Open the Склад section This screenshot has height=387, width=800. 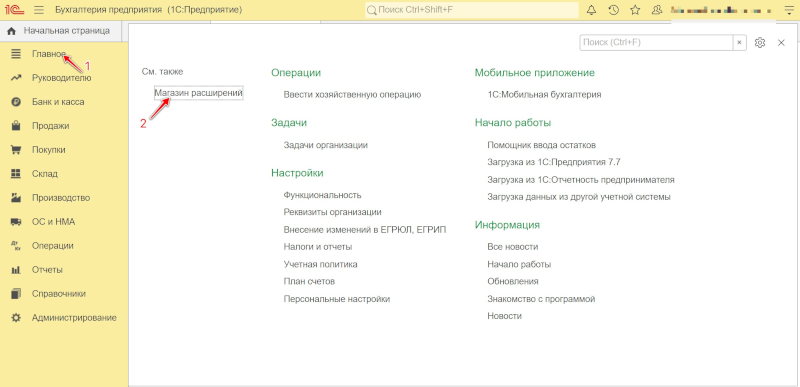pos(44,174)
